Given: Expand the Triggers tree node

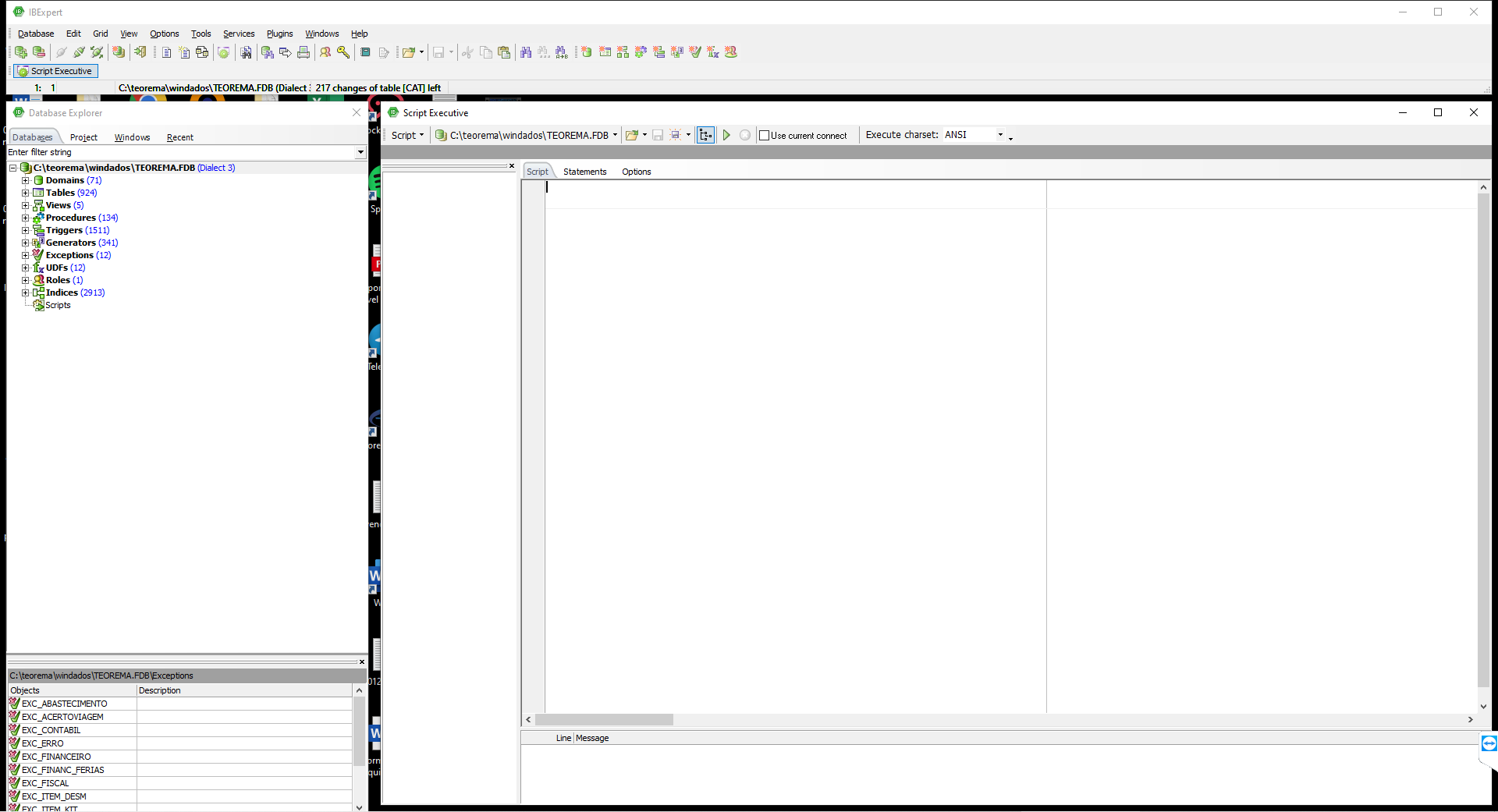Looking at the screenshot, I should pos(26,230).
